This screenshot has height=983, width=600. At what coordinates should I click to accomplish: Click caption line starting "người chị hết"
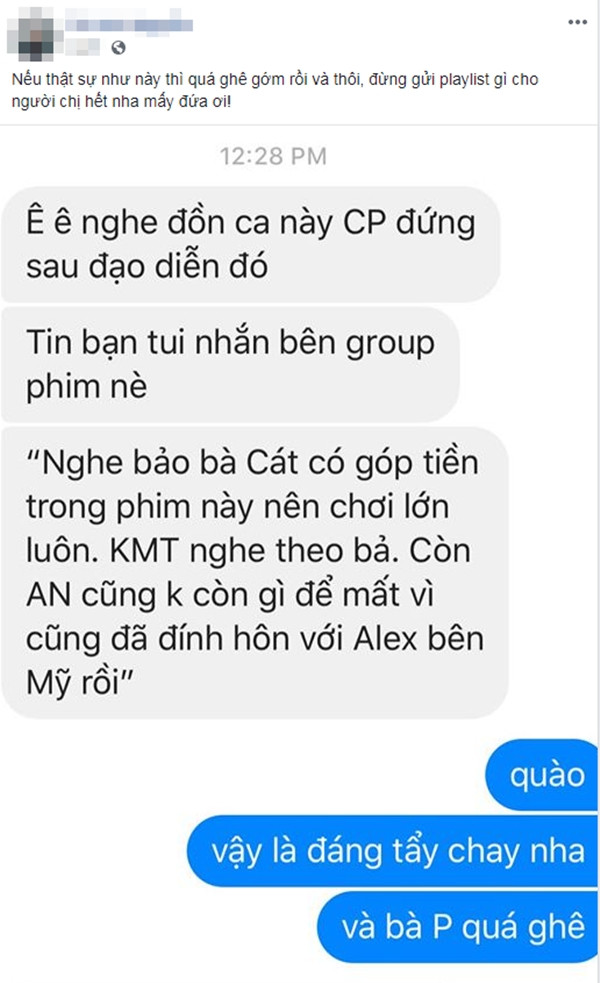pos(121,102)
